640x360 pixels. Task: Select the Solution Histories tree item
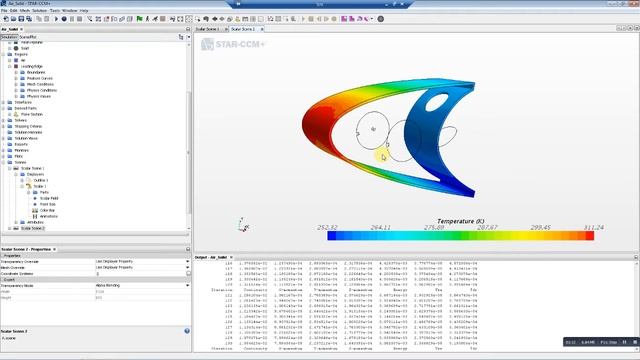tap(28, 132)
